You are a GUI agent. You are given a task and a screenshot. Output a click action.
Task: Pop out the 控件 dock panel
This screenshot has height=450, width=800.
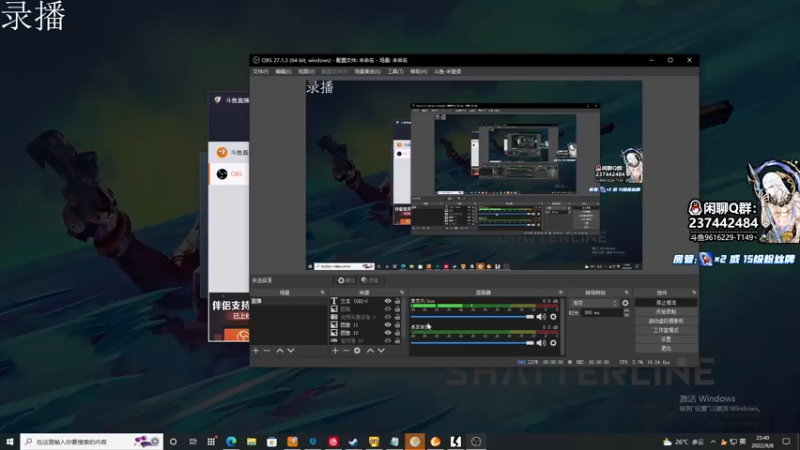tap(694, 292)
